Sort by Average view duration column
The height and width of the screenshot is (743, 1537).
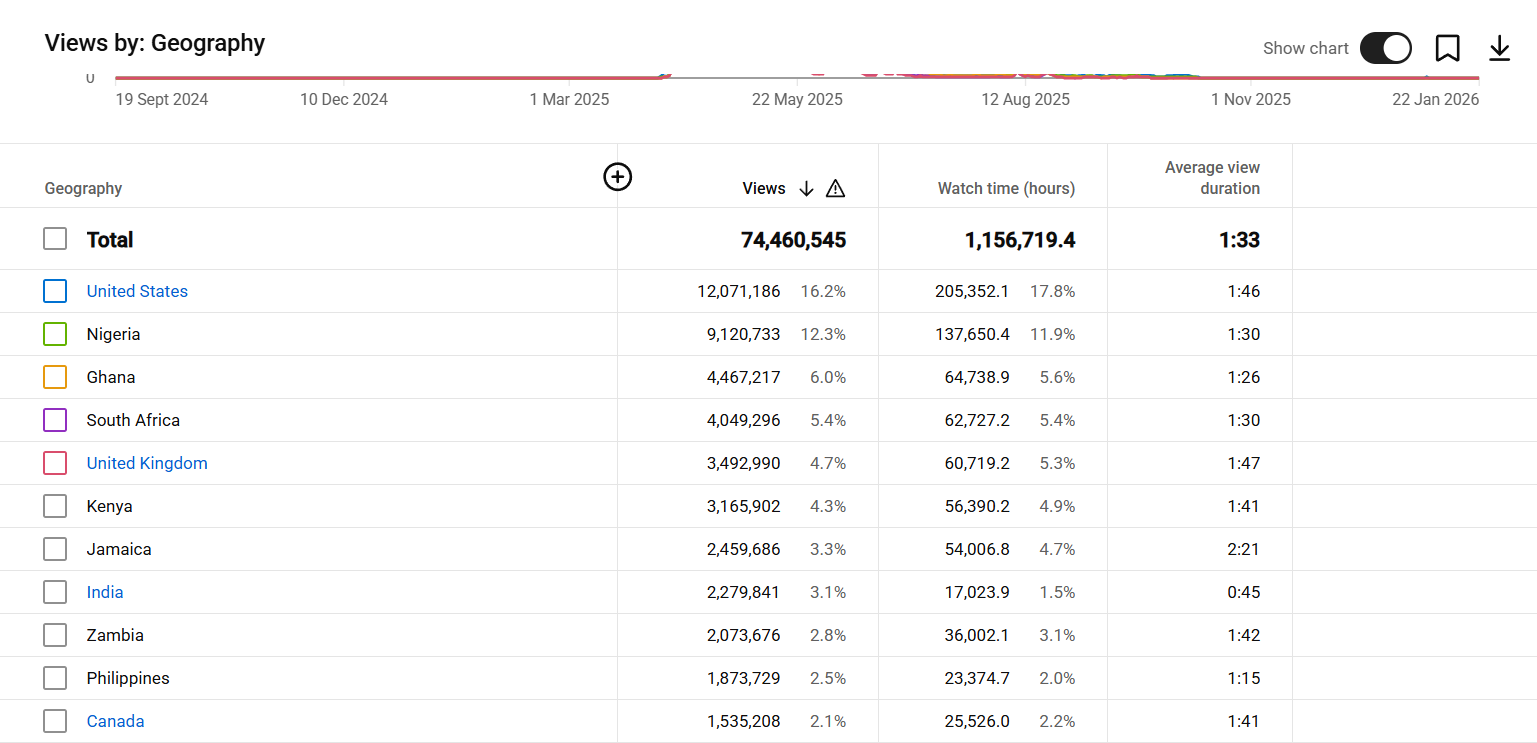point(1212,178)
